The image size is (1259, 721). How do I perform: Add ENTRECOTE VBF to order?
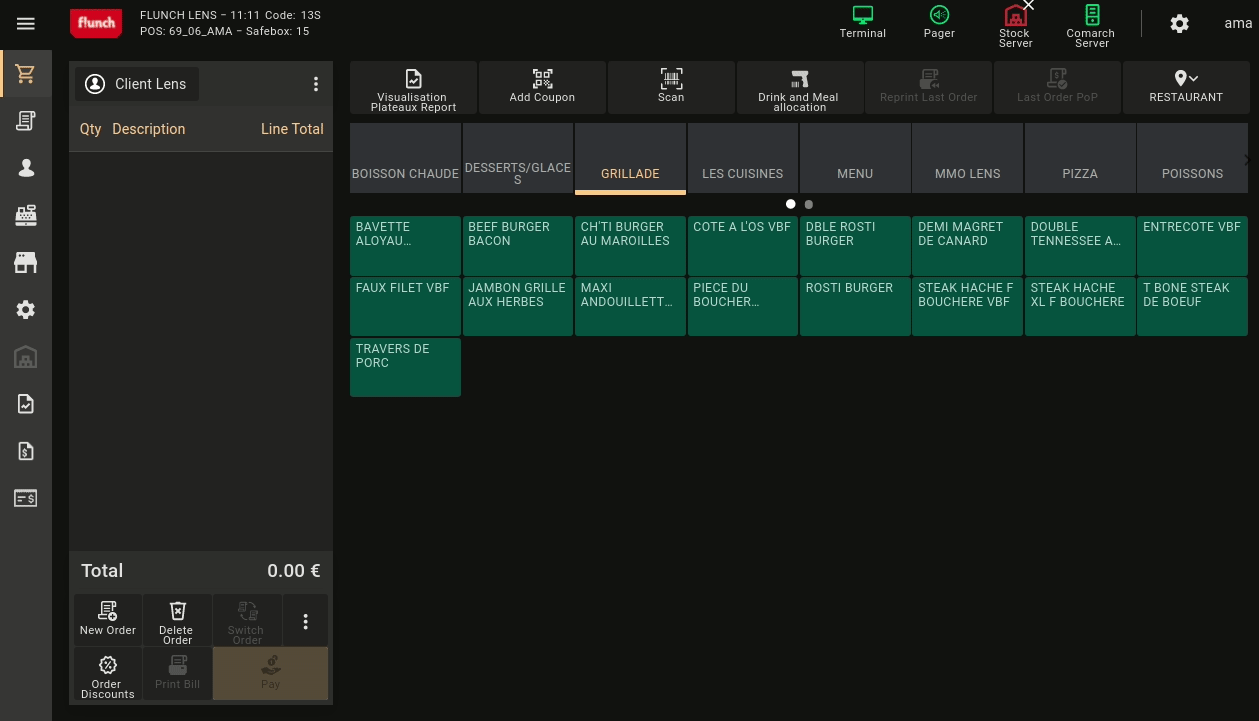pos(1192,246)
